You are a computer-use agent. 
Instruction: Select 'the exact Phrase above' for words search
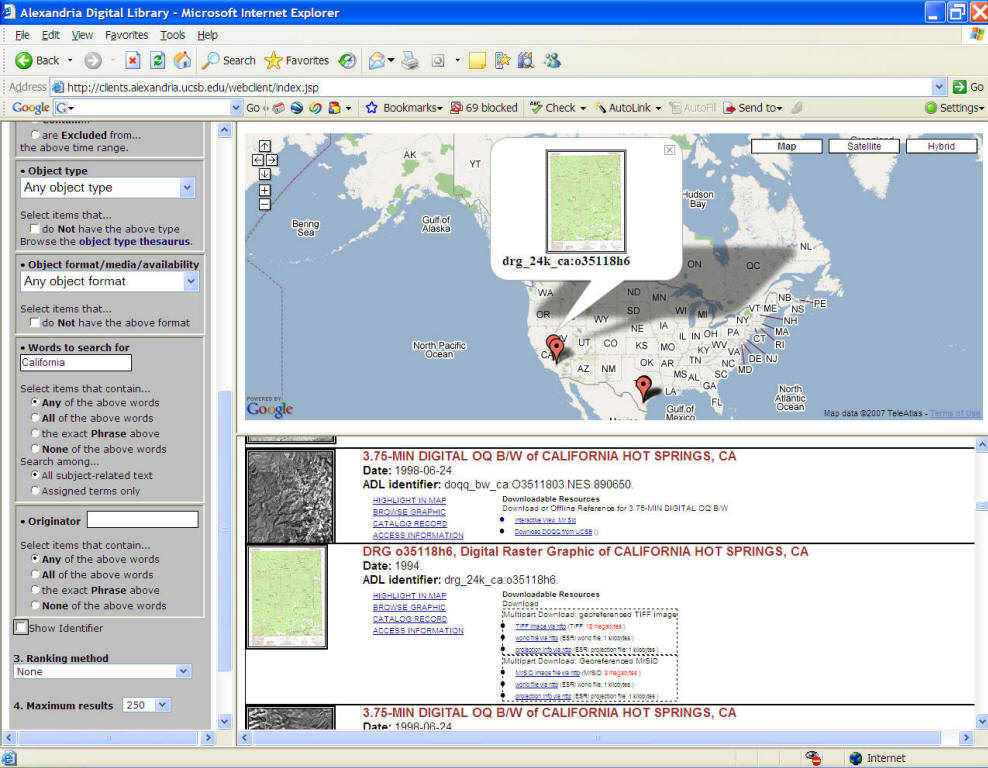35,433
